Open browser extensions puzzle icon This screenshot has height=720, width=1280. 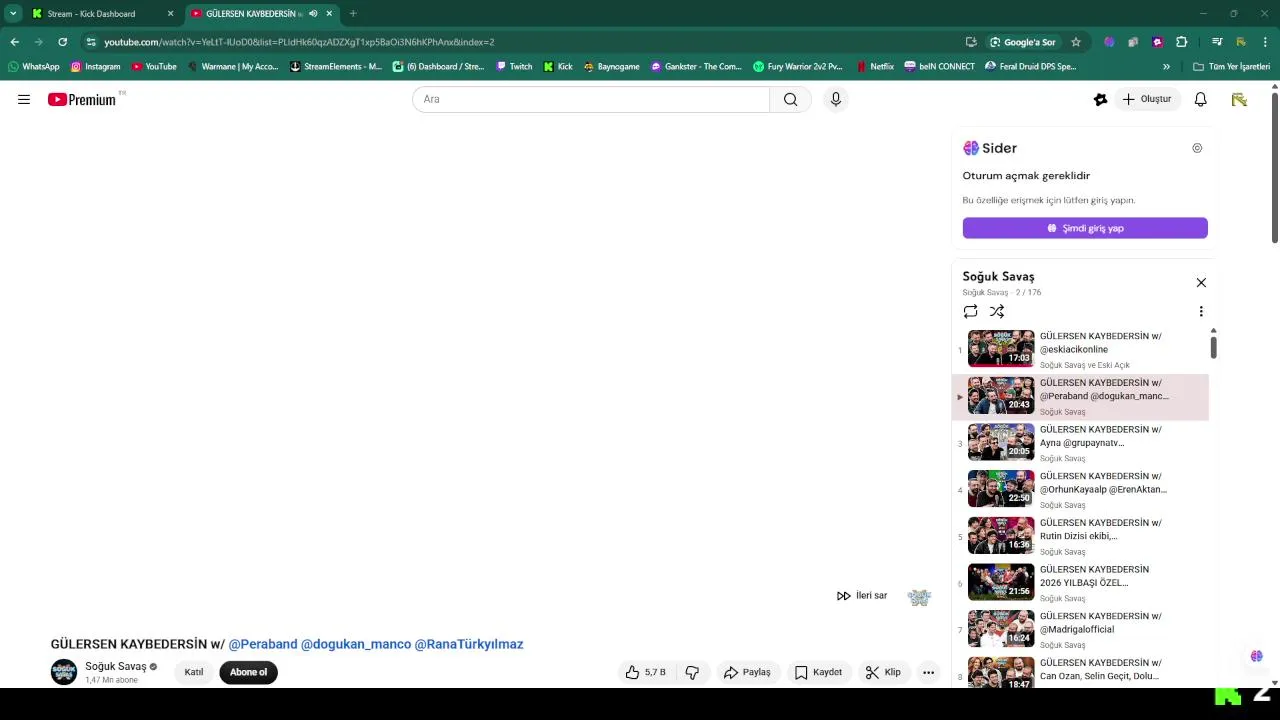[1182, 42]
